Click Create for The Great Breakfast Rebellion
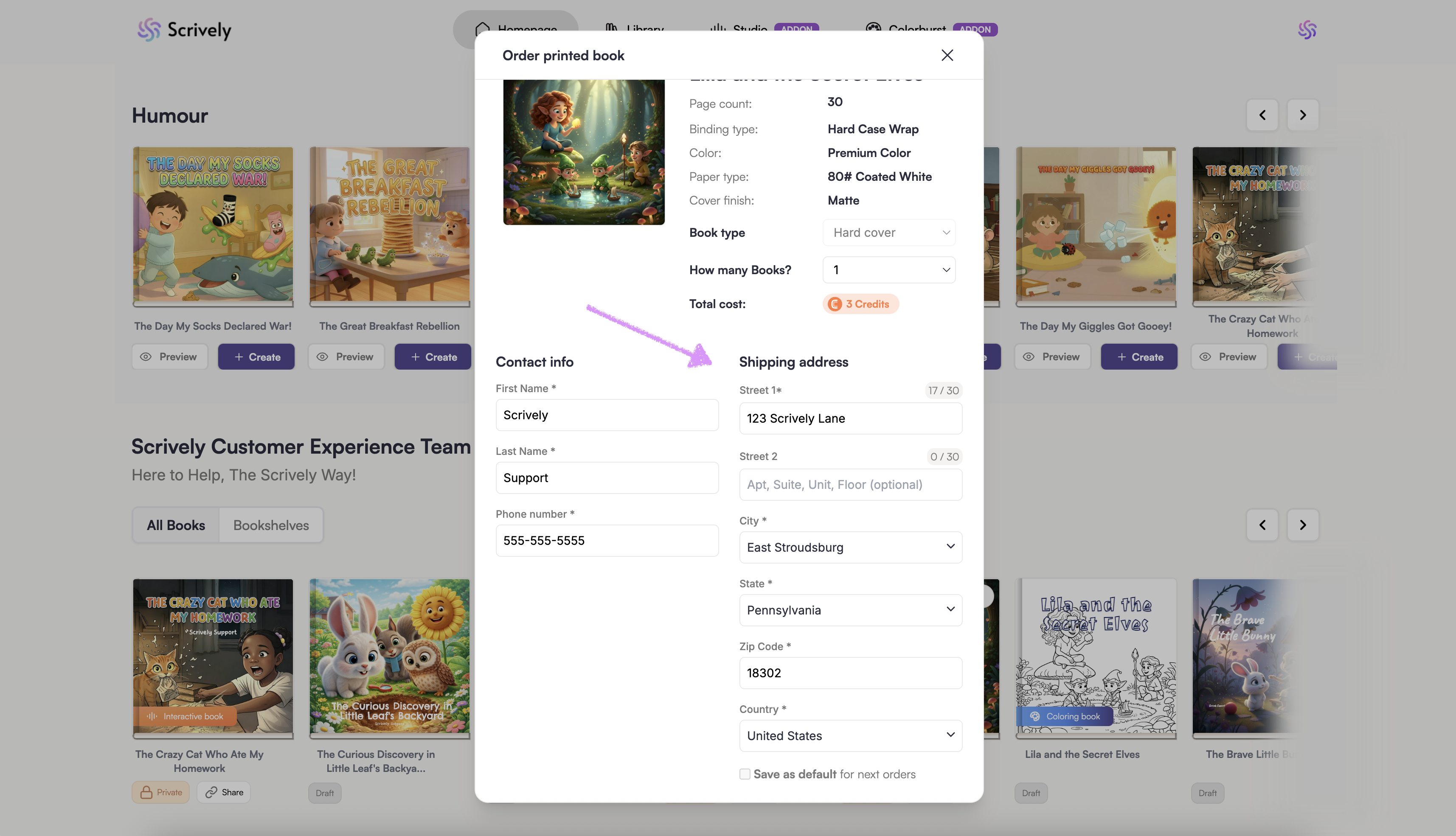This screenshot has height=836, width=1456. (x=433, y=356)
